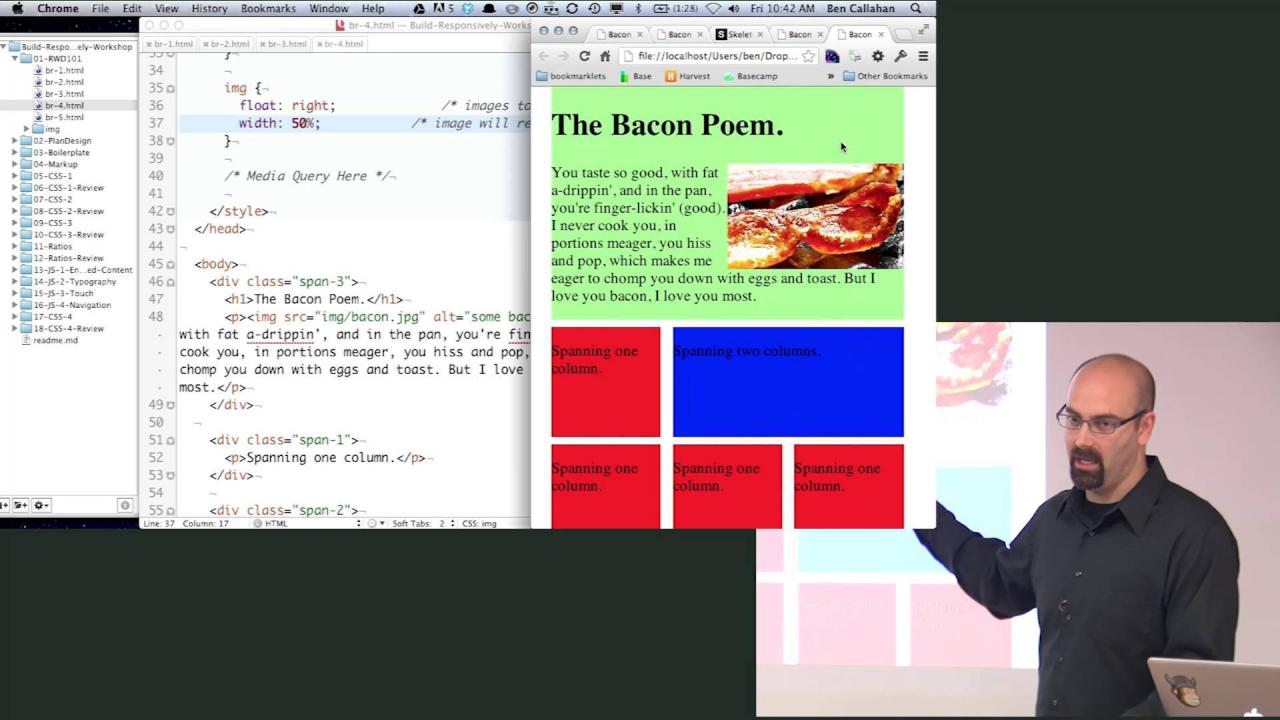Screen dimensions: 1280x720
Task: Open the Base bookmark
Action: 636,76
